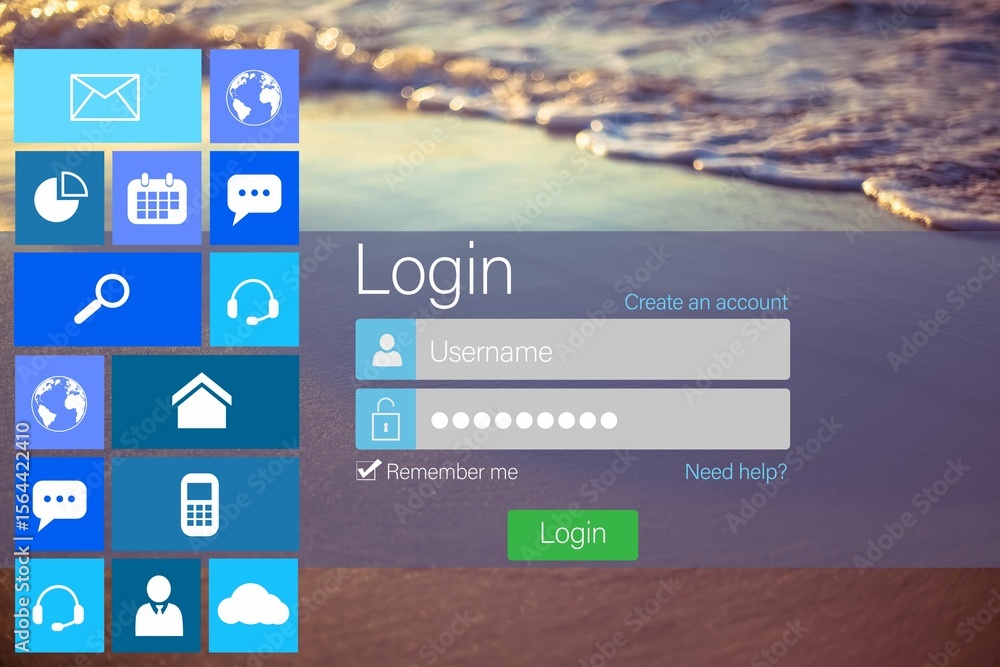Click the open padlock icon in the password field
Screen dimensions: 1000x667
[386, 419]
